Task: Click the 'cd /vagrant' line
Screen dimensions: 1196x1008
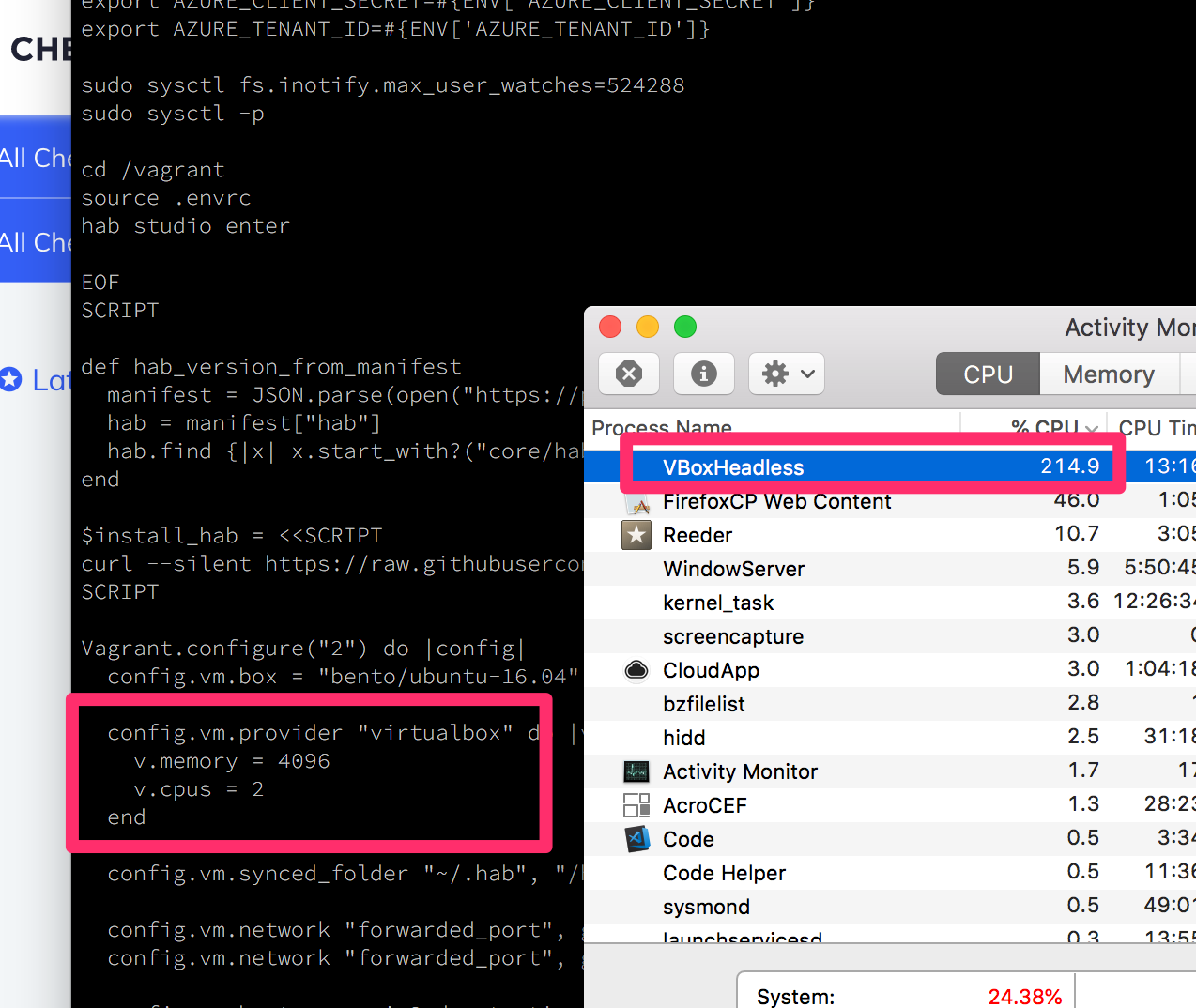Action: pos(152,170)
